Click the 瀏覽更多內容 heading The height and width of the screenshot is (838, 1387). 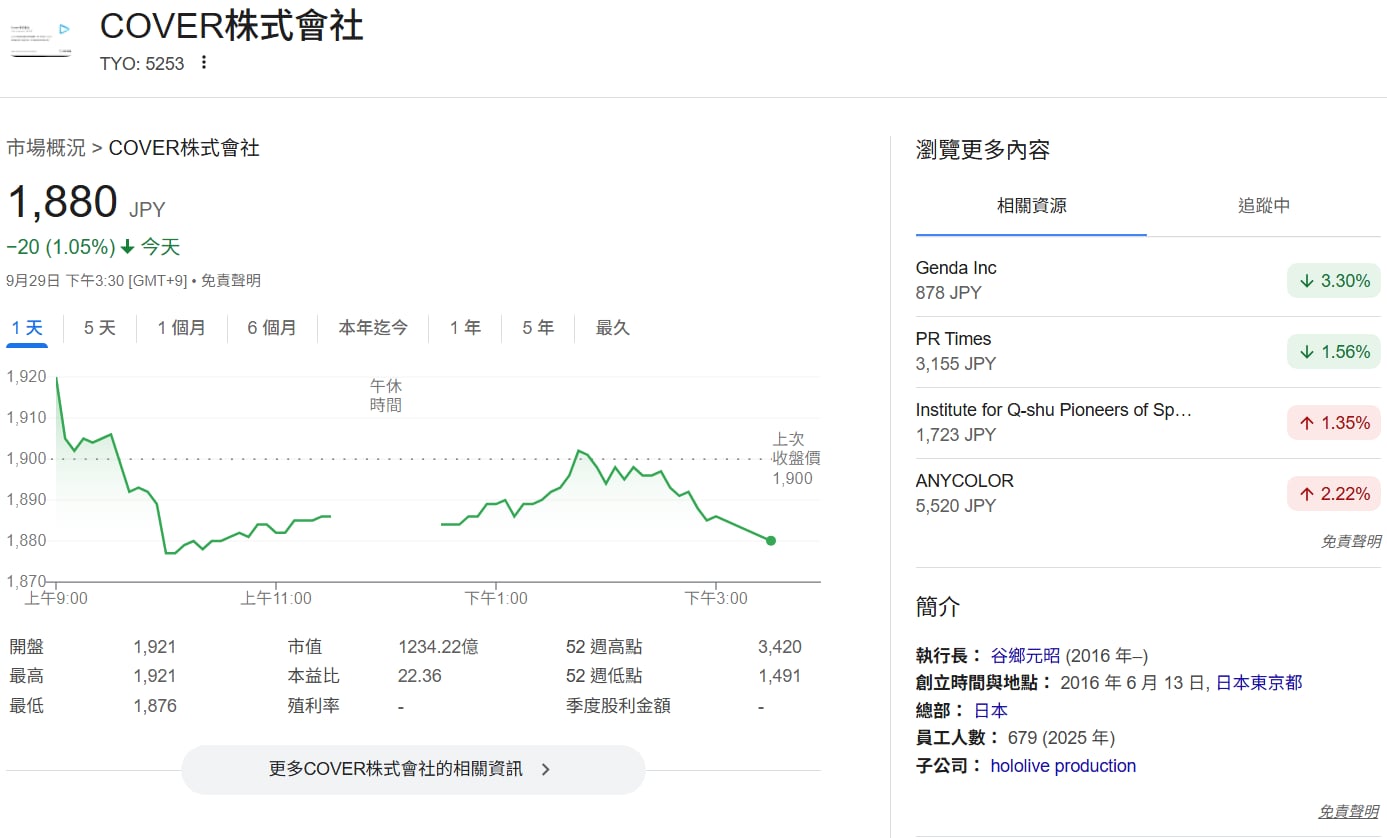983,150
